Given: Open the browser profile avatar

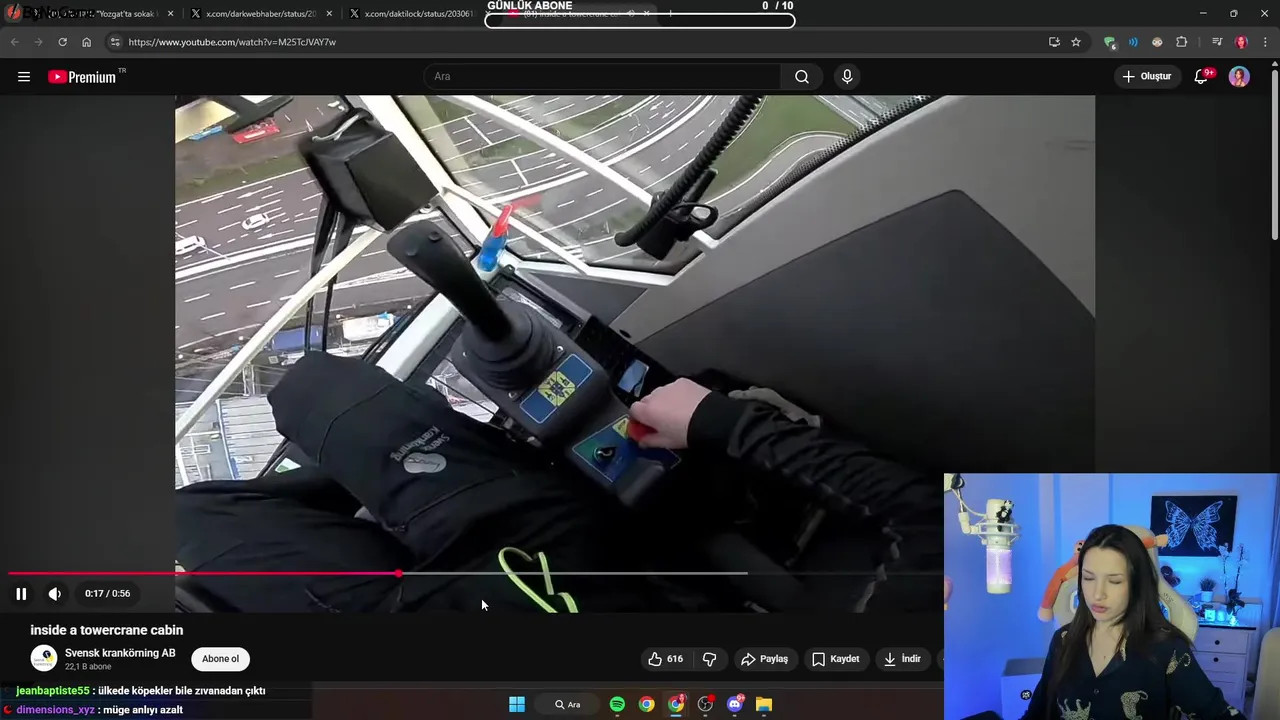Looking at the screenshot, I should click(x=1241, y=42).
